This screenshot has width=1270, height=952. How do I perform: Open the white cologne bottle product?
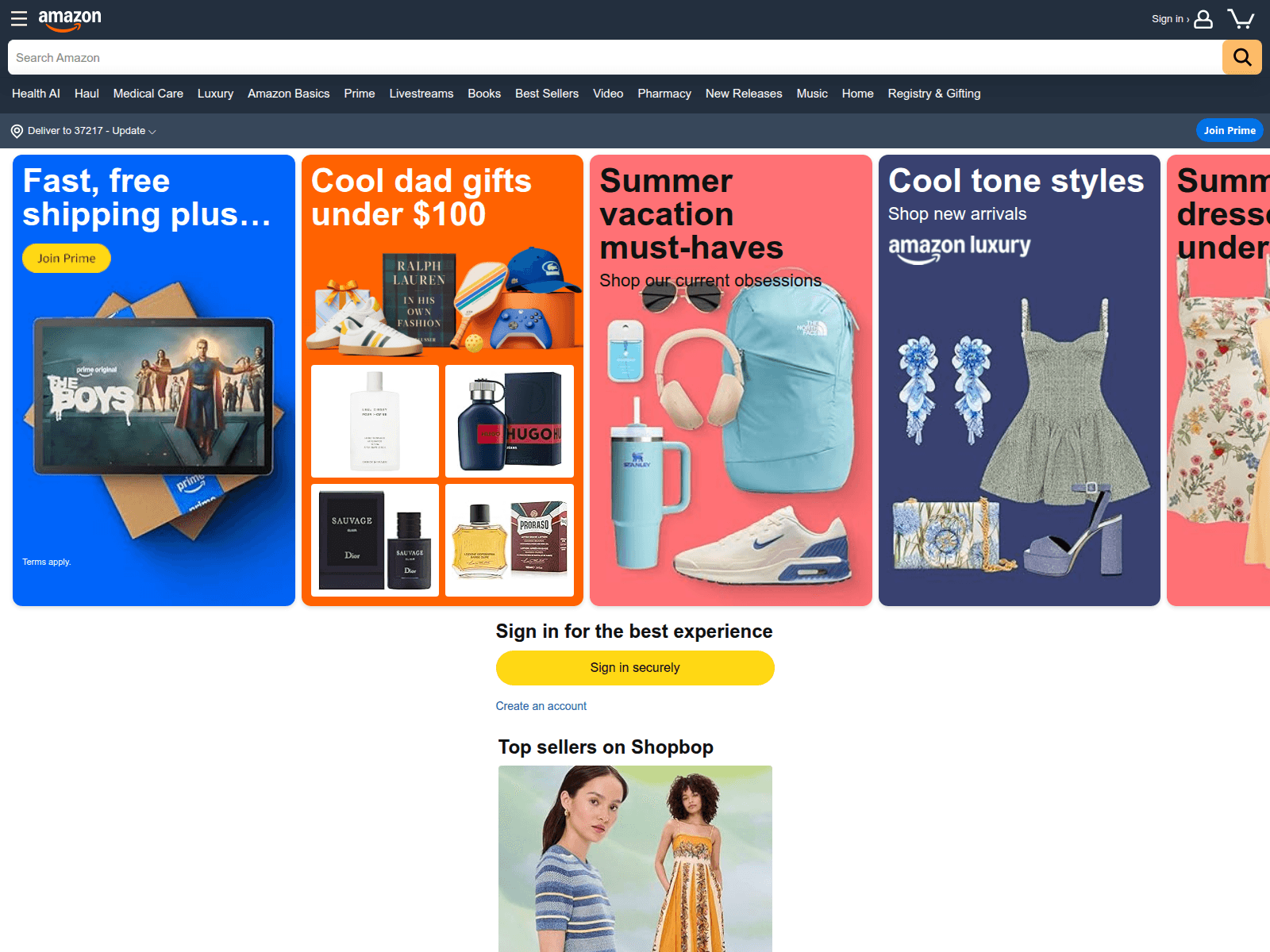pyautogui.click(x=375, y=421)
